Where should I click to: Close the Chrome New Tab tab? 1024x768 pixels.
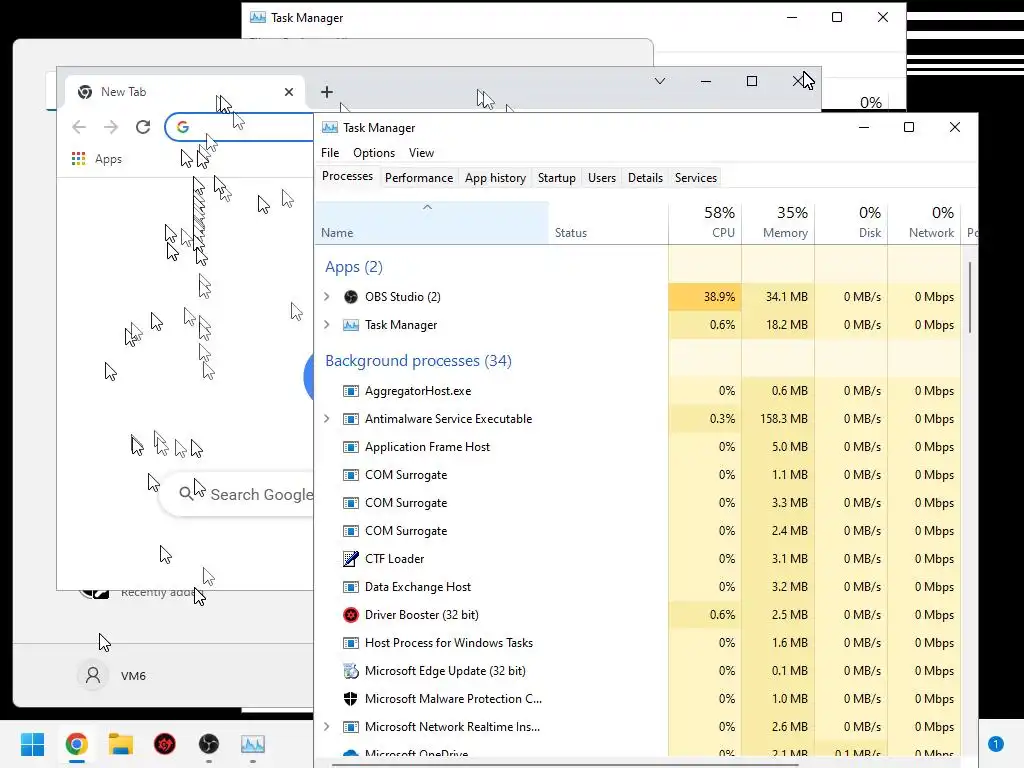point(289,92)
